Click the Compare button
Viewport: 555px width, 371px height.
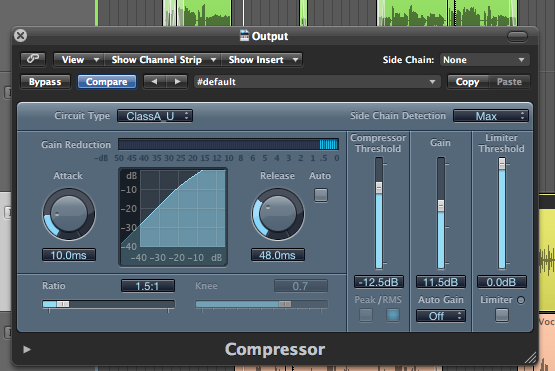pos(107,82)
